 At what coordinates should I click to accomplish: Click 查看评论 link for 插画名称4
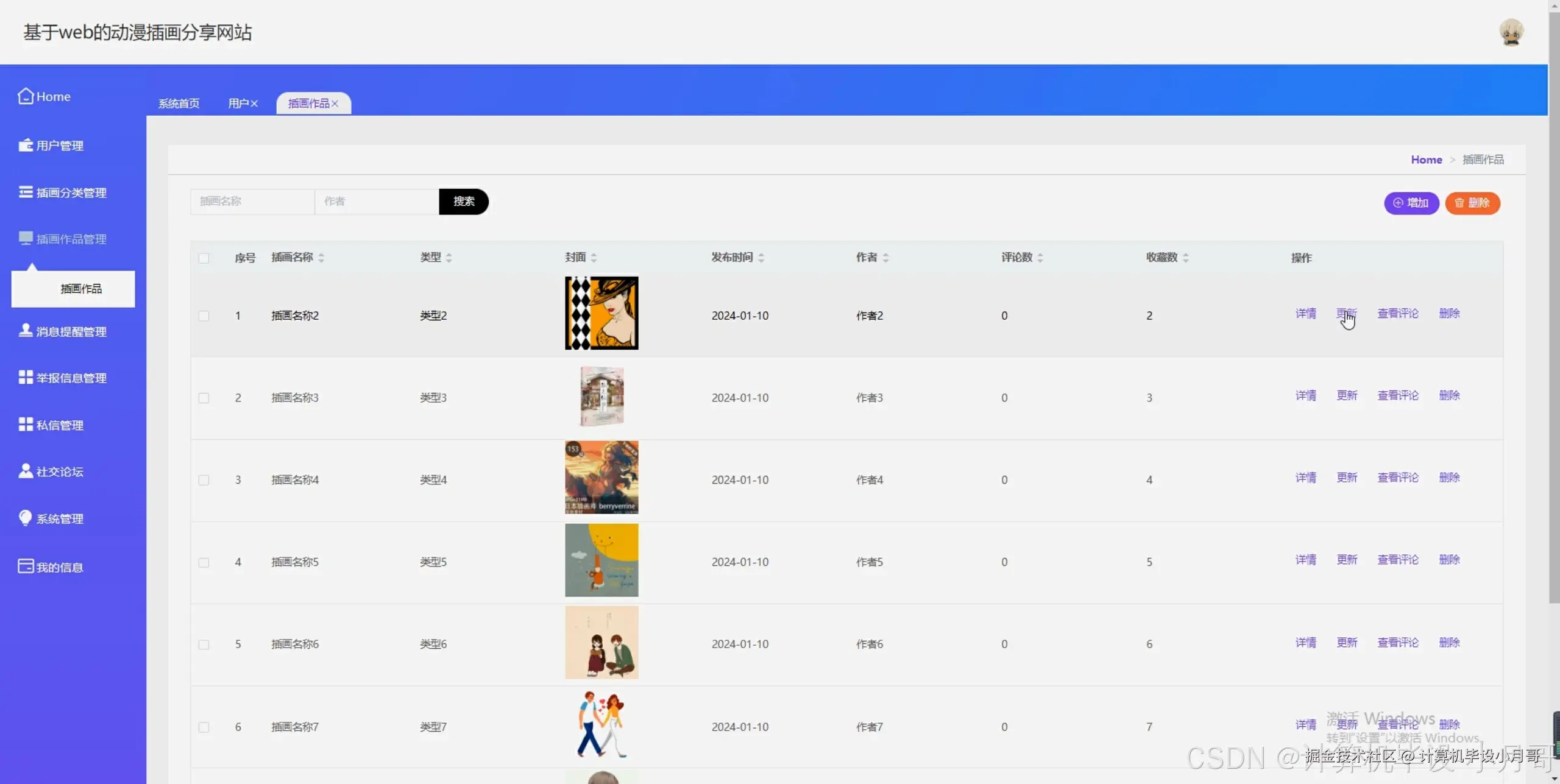[1397, 478]
